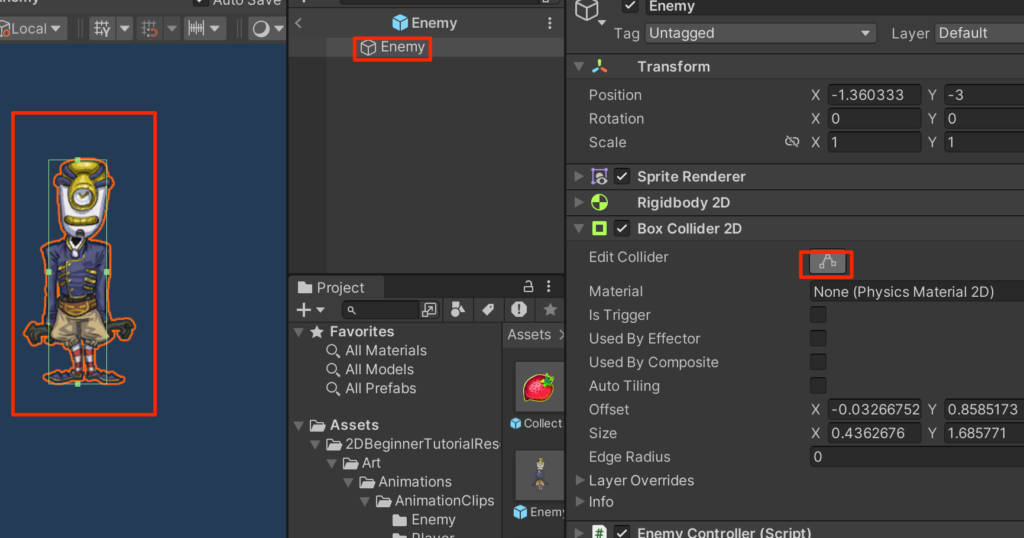Open the Layer Default dropdown
The width and height of the screenshot is (1024, 538).
click(980, 33)
